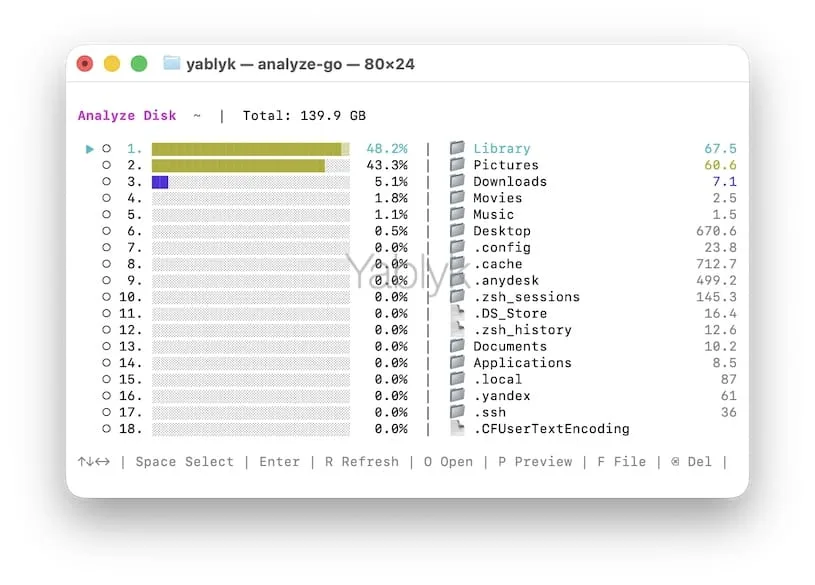This screenshot has height=585, width=815.
Task: Toggle selection circle for row 10
Action: click(x=106, y=297)
